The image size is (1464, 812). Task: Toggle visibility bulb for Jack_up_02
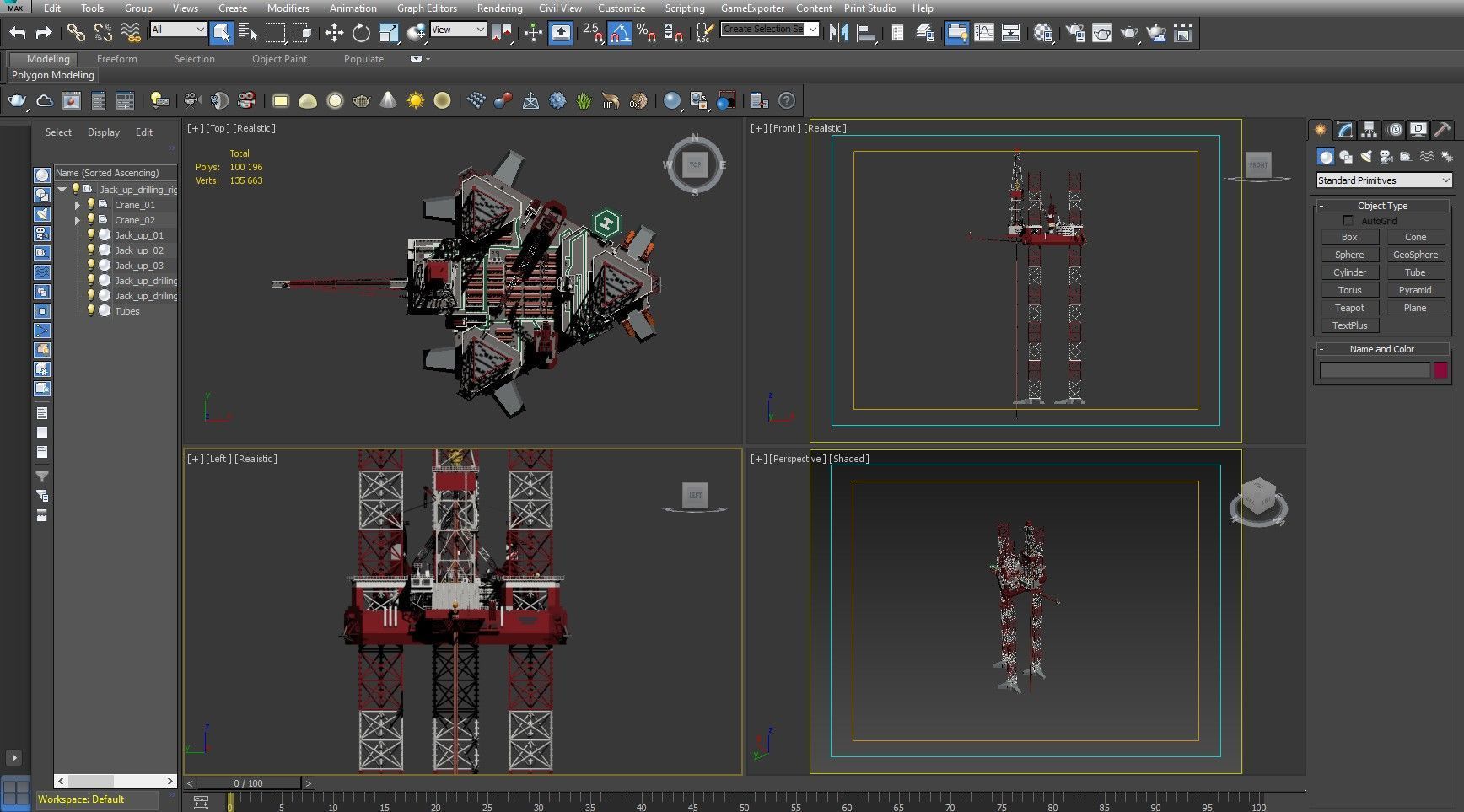(x=91, y=250)
